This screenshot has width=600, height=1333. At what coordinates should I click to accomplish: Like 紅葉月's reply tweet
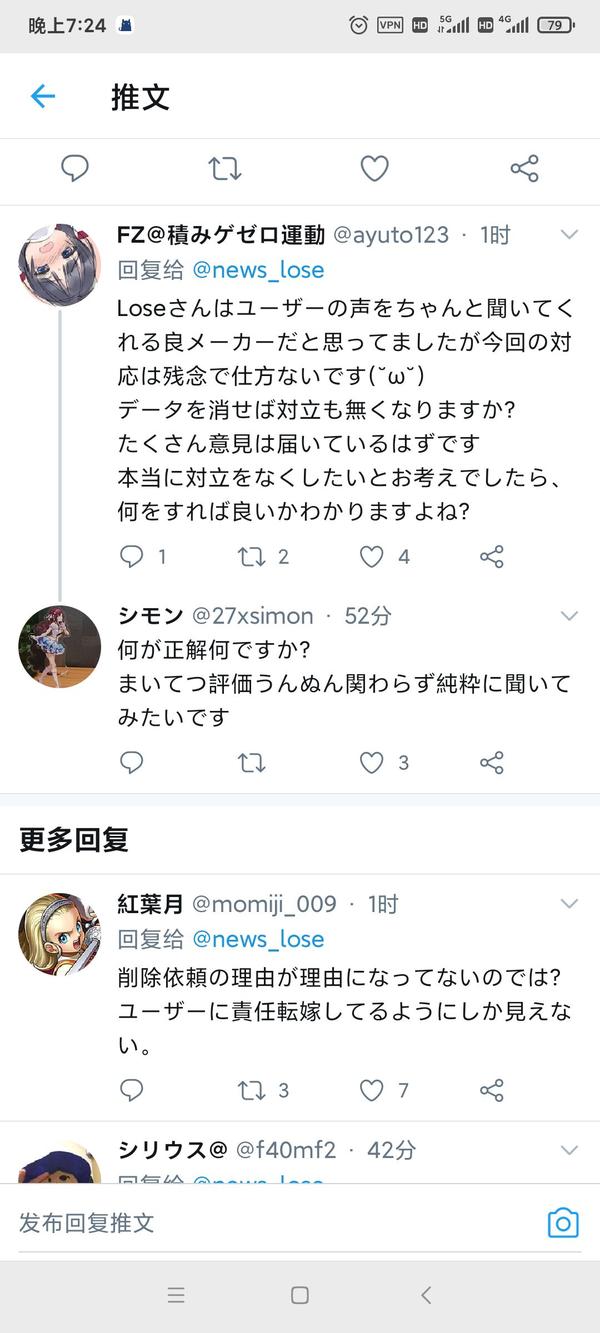pyautogui.click(x=372, y=1090)
